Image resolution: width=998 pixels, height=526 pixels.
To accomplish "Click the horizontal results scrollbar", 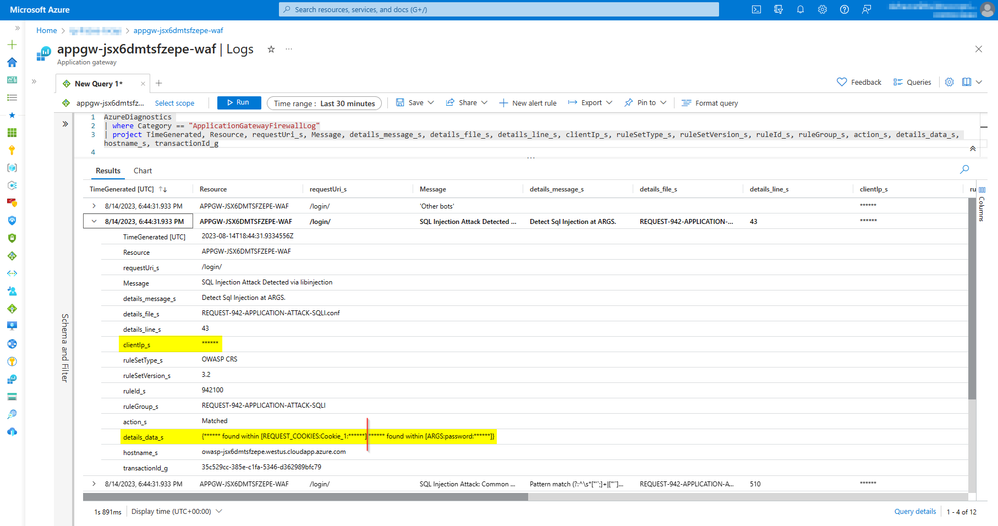I will pos(306,497).
